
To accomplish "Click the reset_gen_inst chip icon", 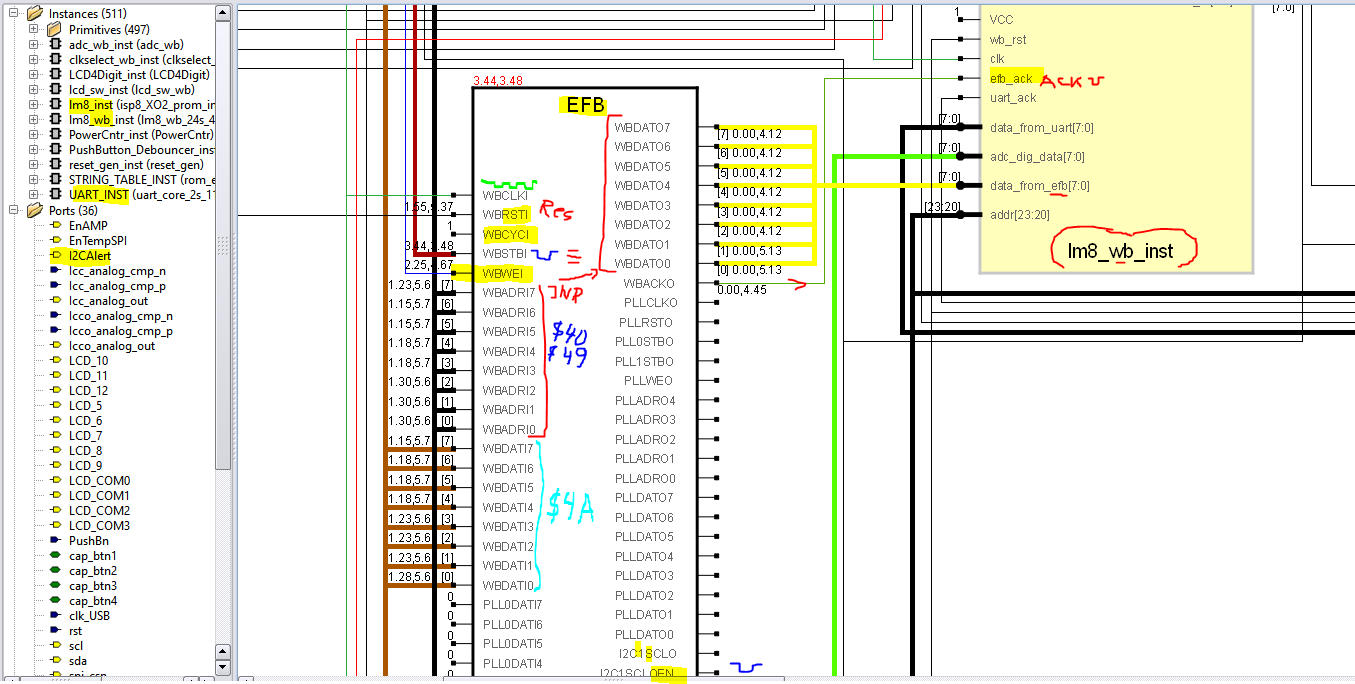I will coord(55,165).
